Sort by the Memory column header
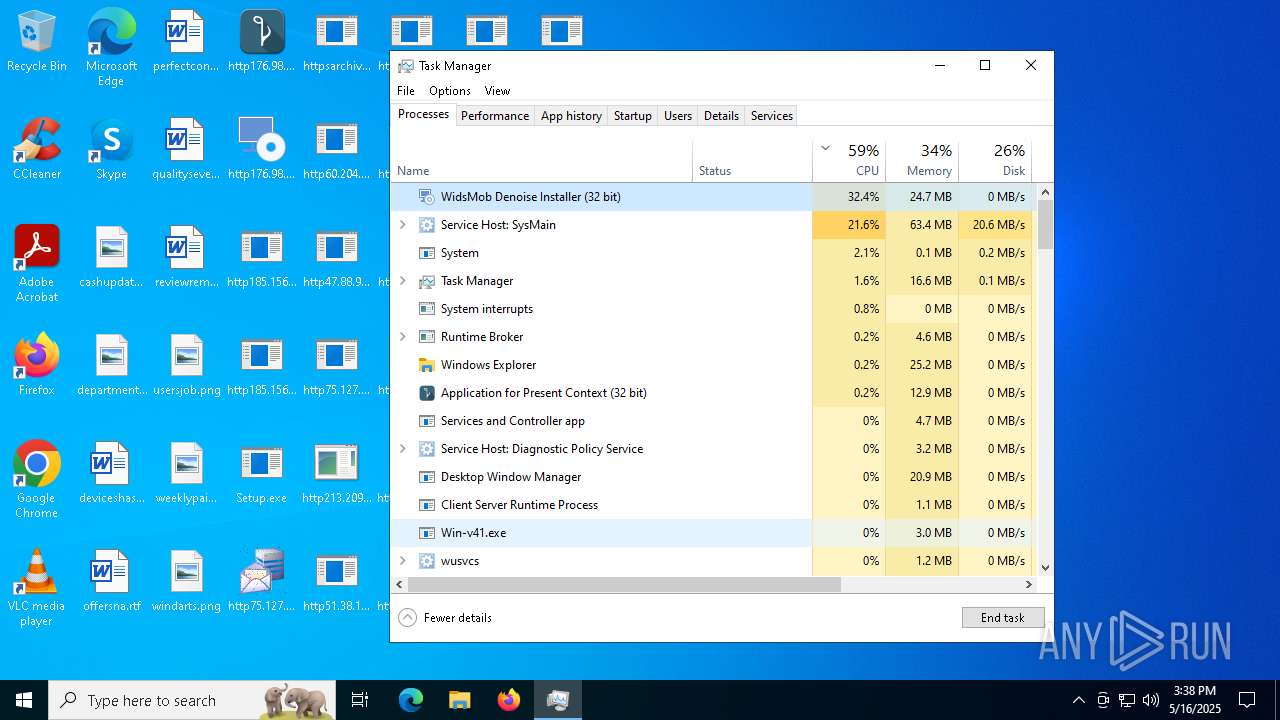The width and height of the screenshot is (1280, 720). coord(922,161)
